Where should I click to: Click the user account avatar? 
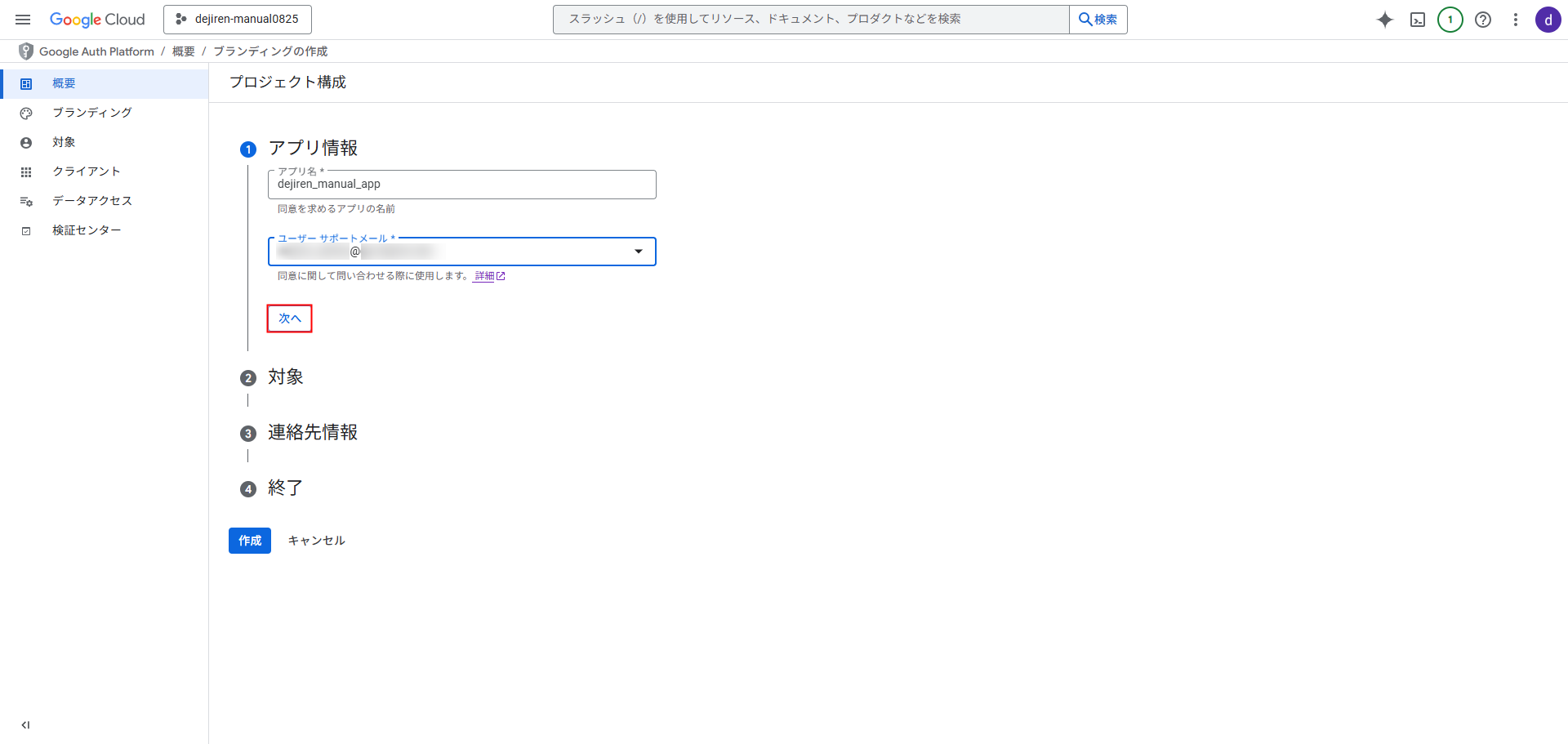click(x=1548, y=20)
